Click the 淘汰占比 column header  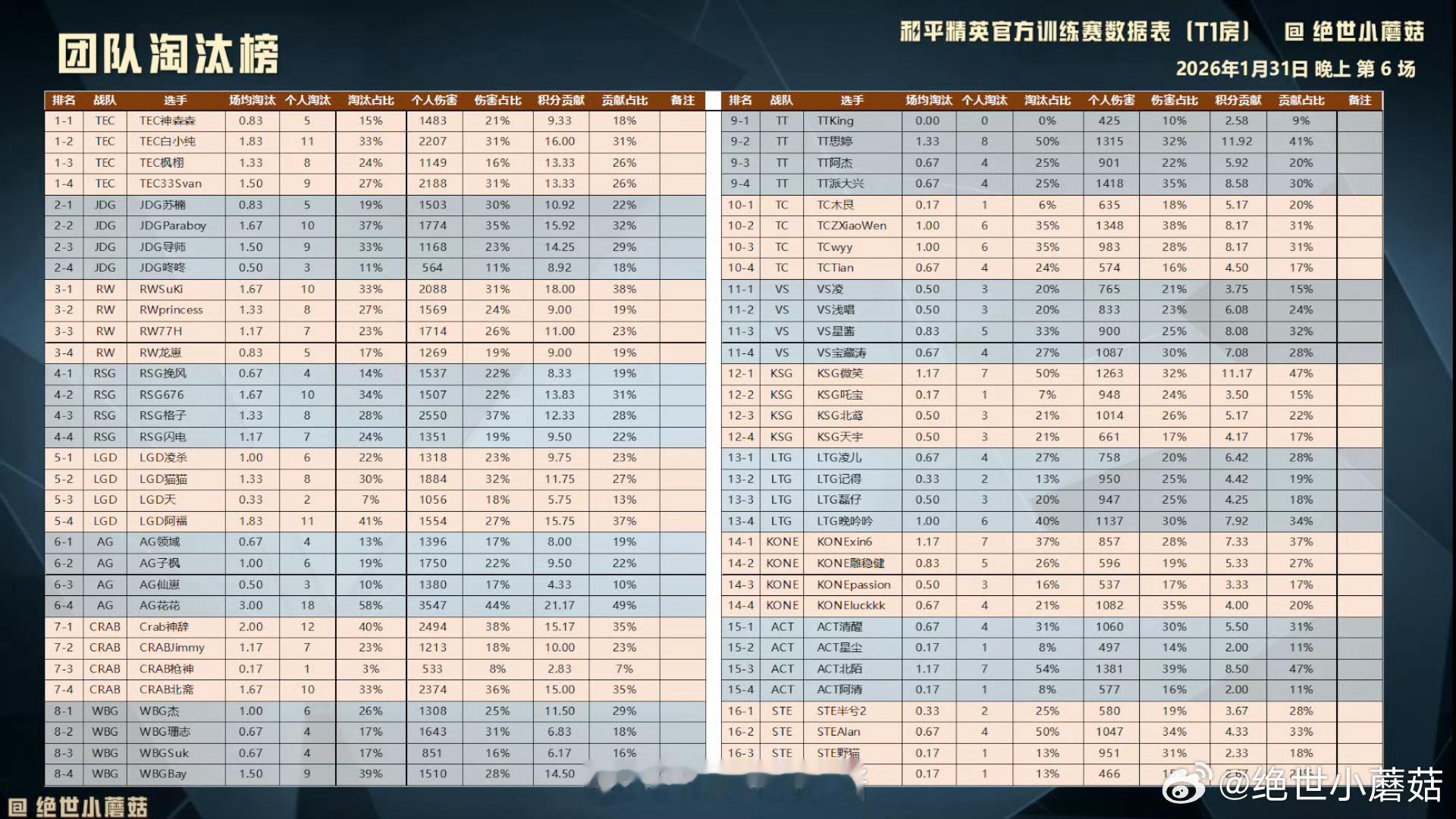[369, 99]
